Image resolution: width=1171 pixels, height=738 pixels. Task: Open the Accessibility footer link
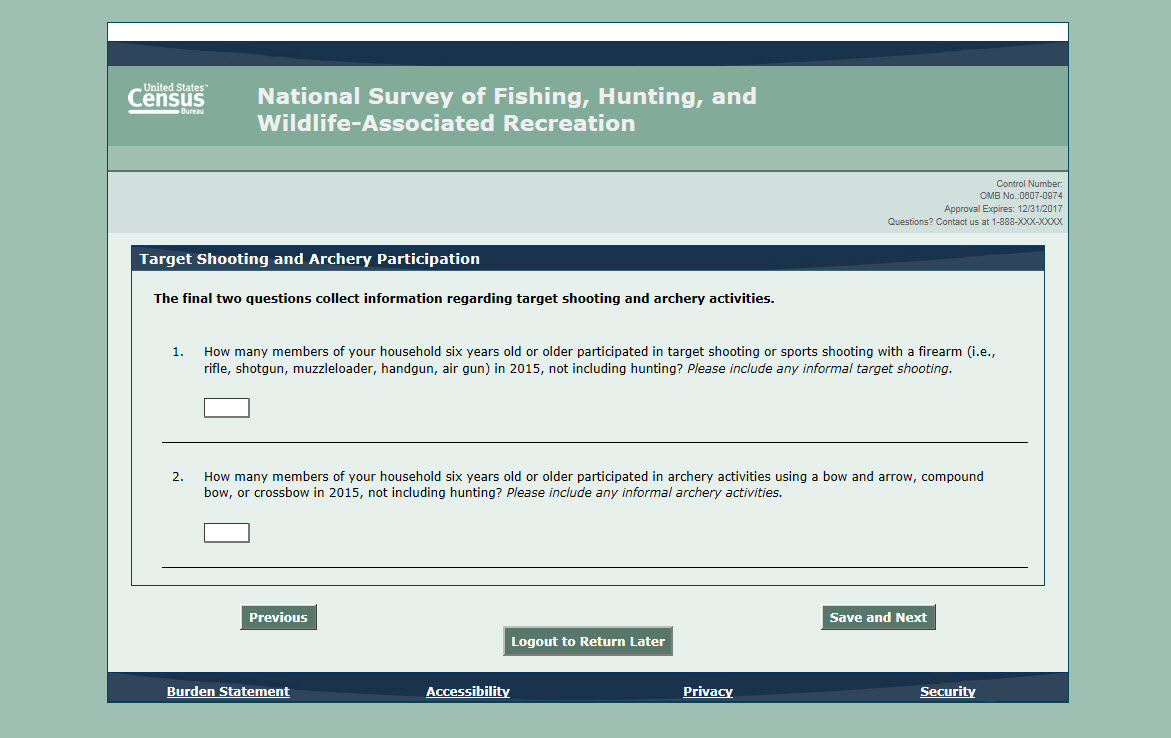467,692
